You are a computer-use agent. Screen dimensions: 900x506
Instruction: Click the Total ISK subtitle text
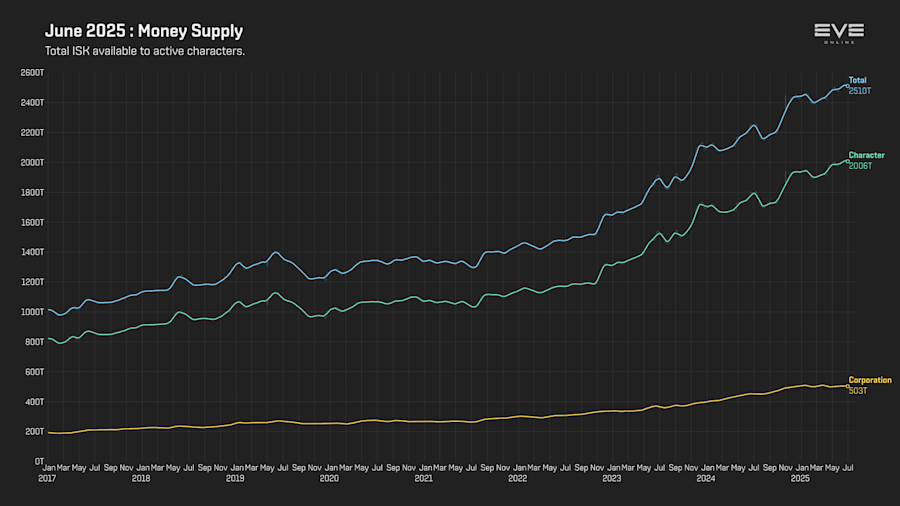[x=145, y=51]
